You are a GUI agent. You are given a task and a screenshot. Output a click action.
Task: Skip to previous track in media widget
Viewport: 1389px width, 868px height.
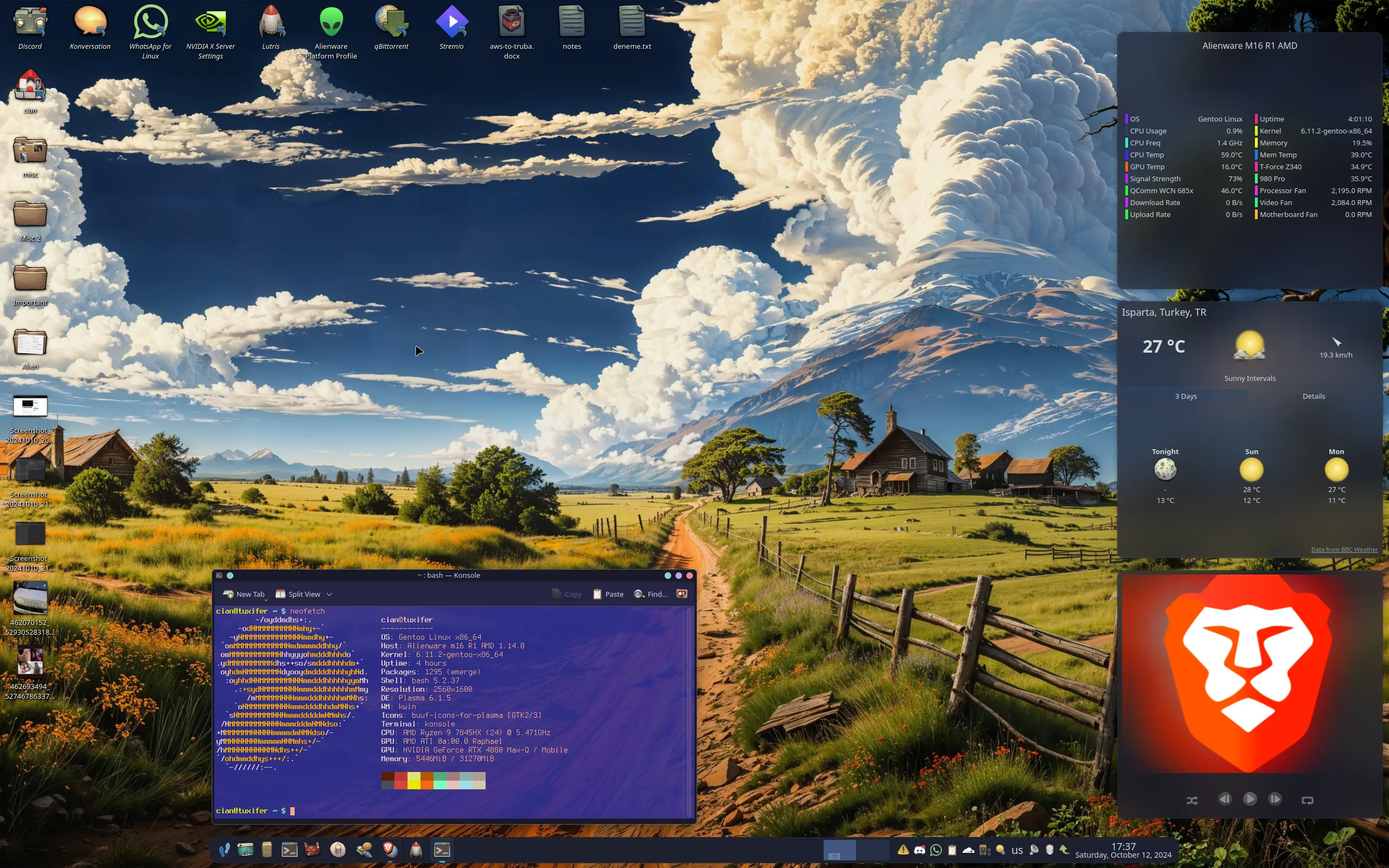1224,799
